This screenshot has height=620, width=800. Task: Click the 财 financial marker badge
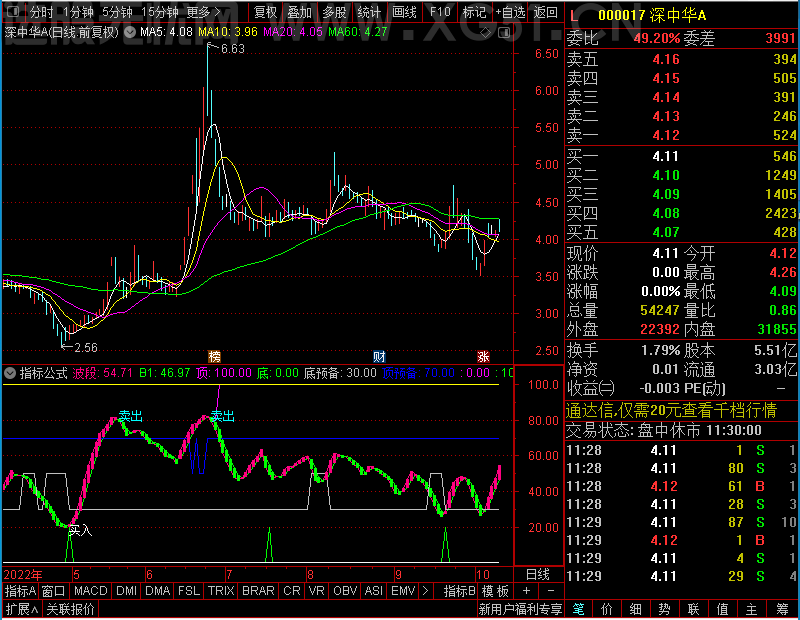point(379,356)
